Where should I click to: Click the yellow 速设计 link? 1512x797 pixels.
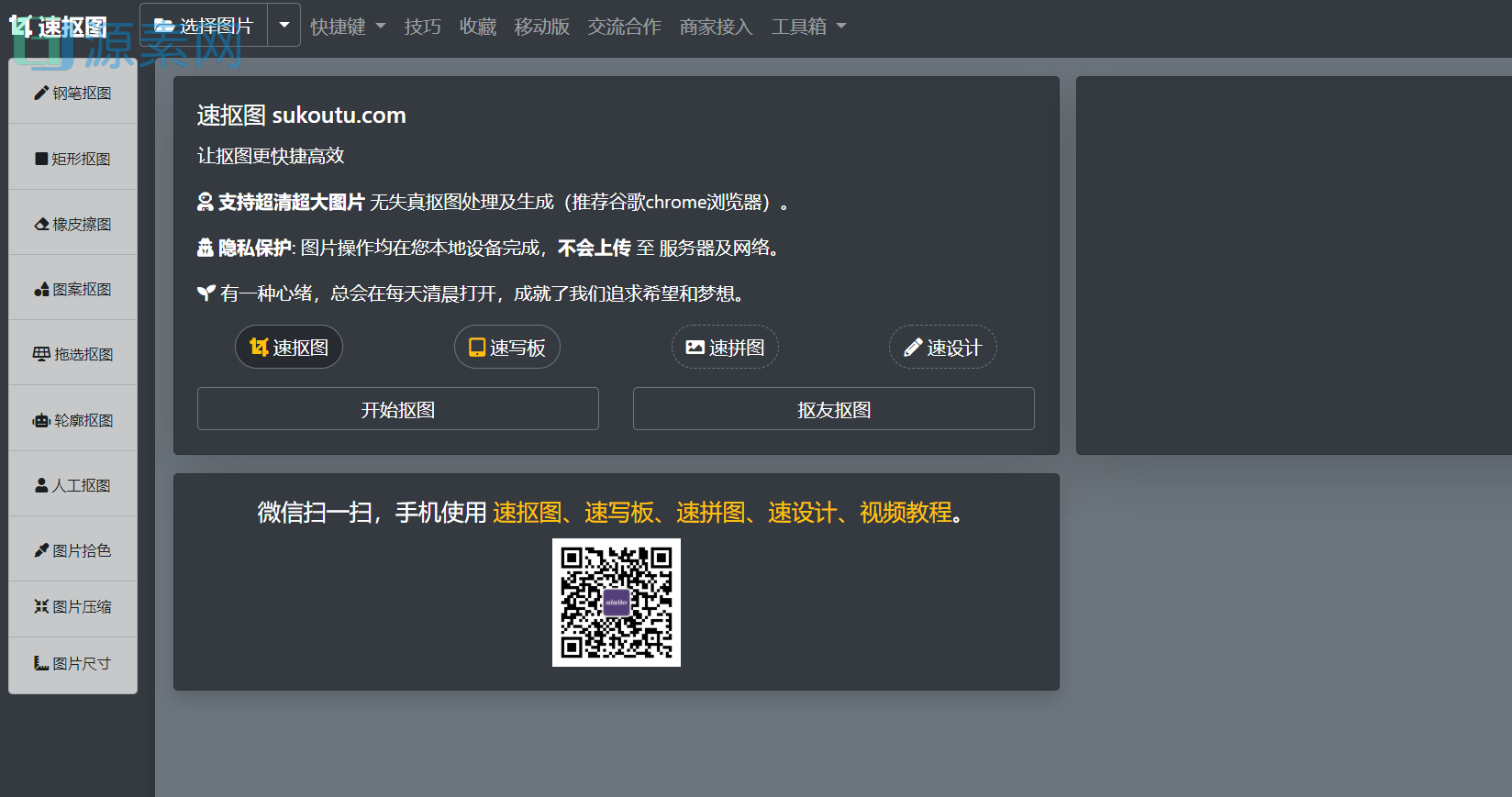coord(803,512)
